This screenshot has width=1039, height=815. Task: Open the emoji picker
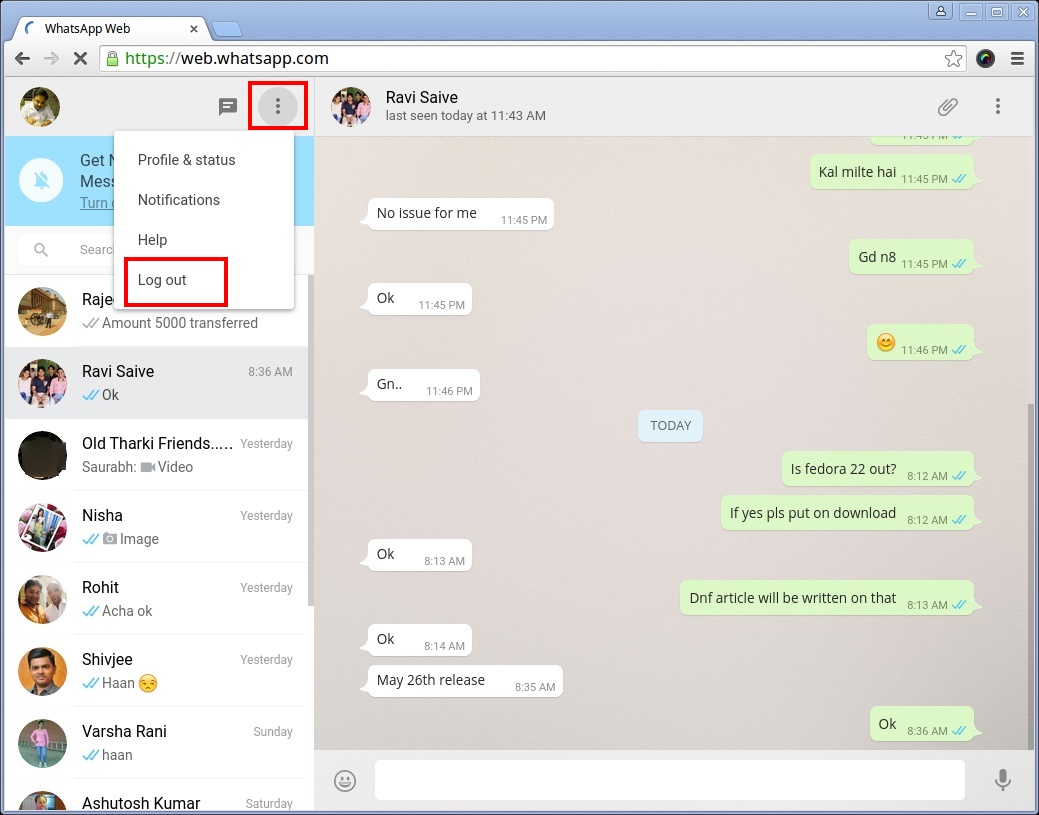345,781
